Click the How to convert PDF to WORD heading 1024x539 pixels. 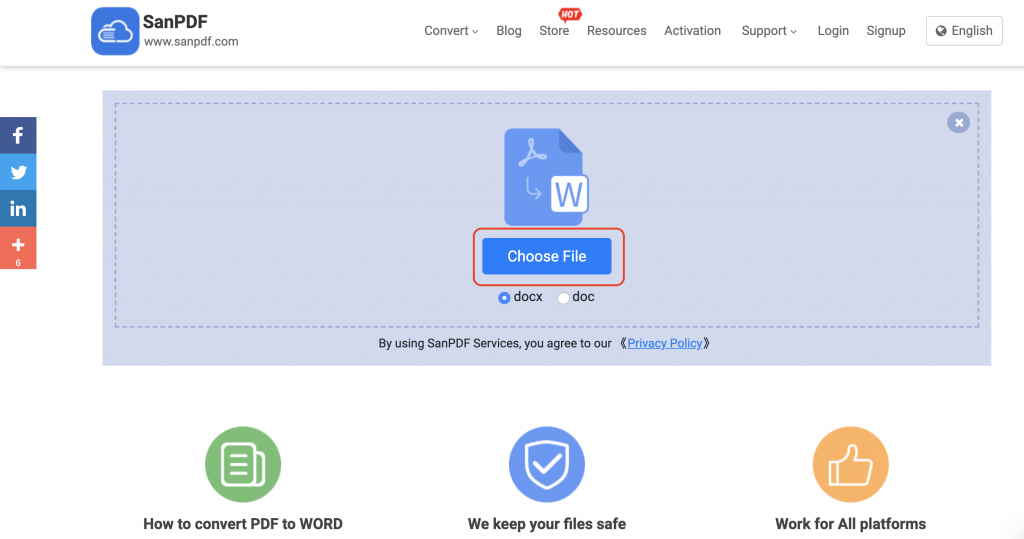(x=243, y=524)
